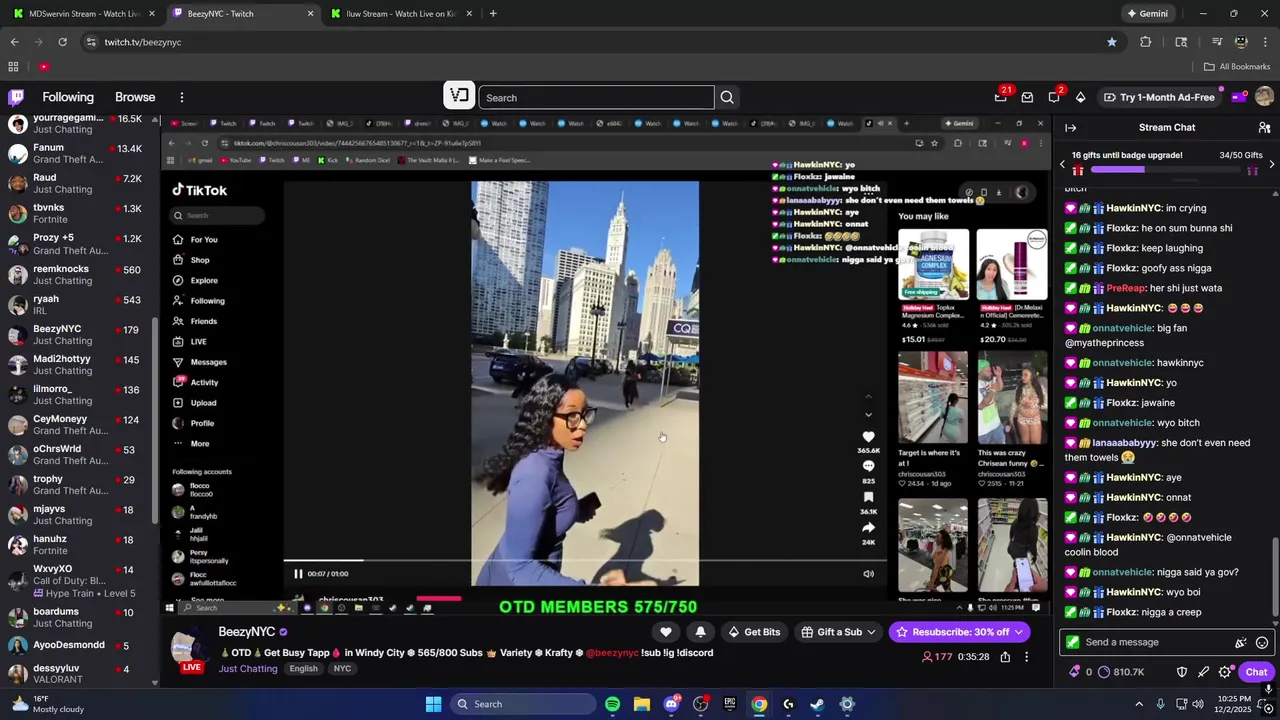Unfollow BeezyNYC with the heart icon
The image size is (1280, 720).
(x=666, y=632)
